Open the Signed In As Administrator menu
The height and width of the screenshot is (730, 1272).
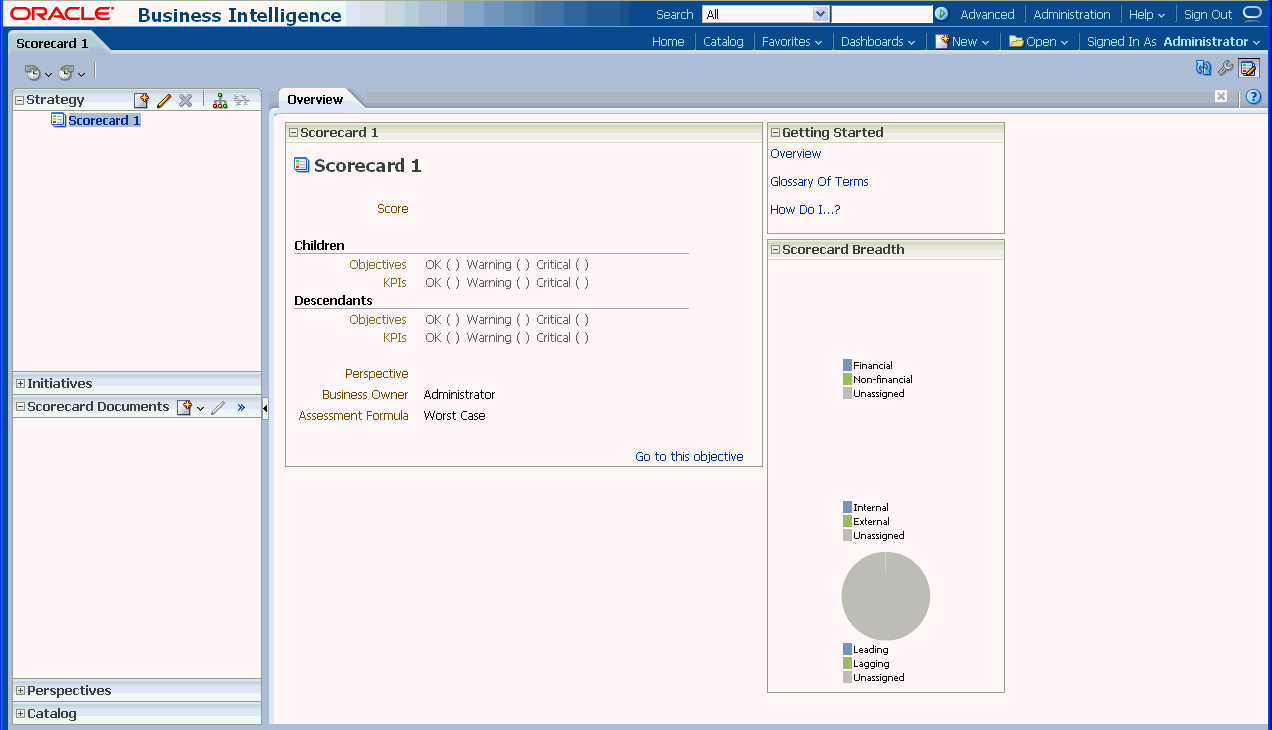tap(1174, 42)
